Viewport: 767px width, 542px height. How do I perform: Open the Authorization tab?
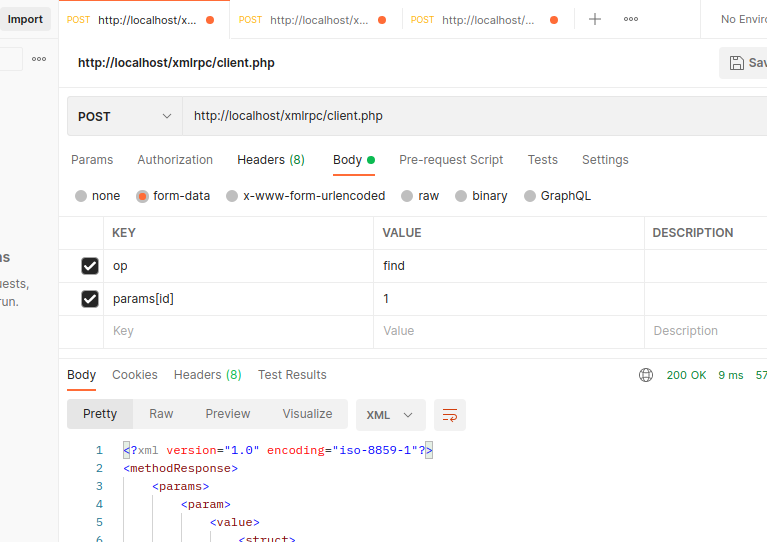(x=175, y=160)
